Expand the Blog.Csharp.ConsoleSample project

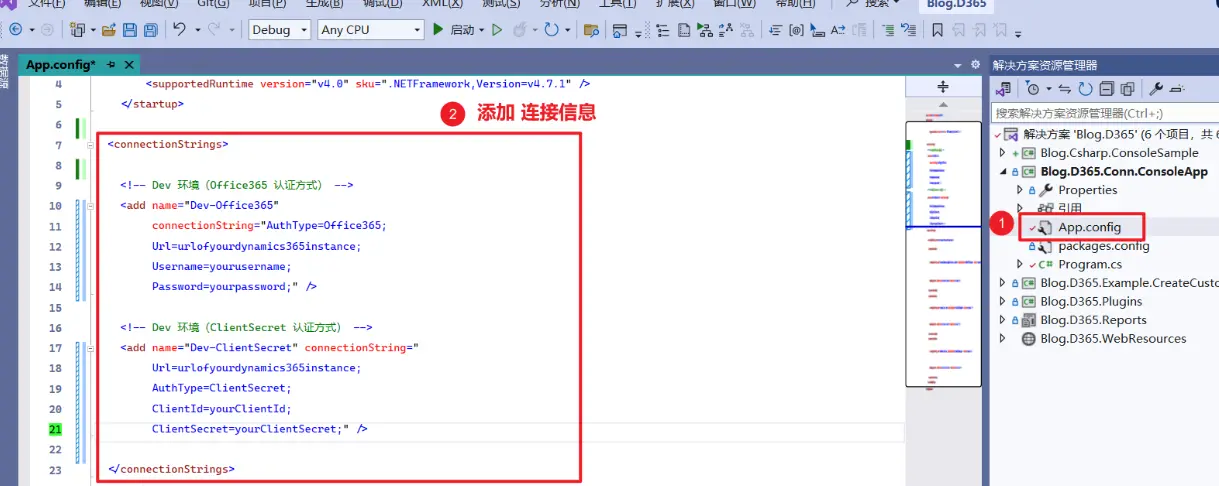click(1003, 153)
